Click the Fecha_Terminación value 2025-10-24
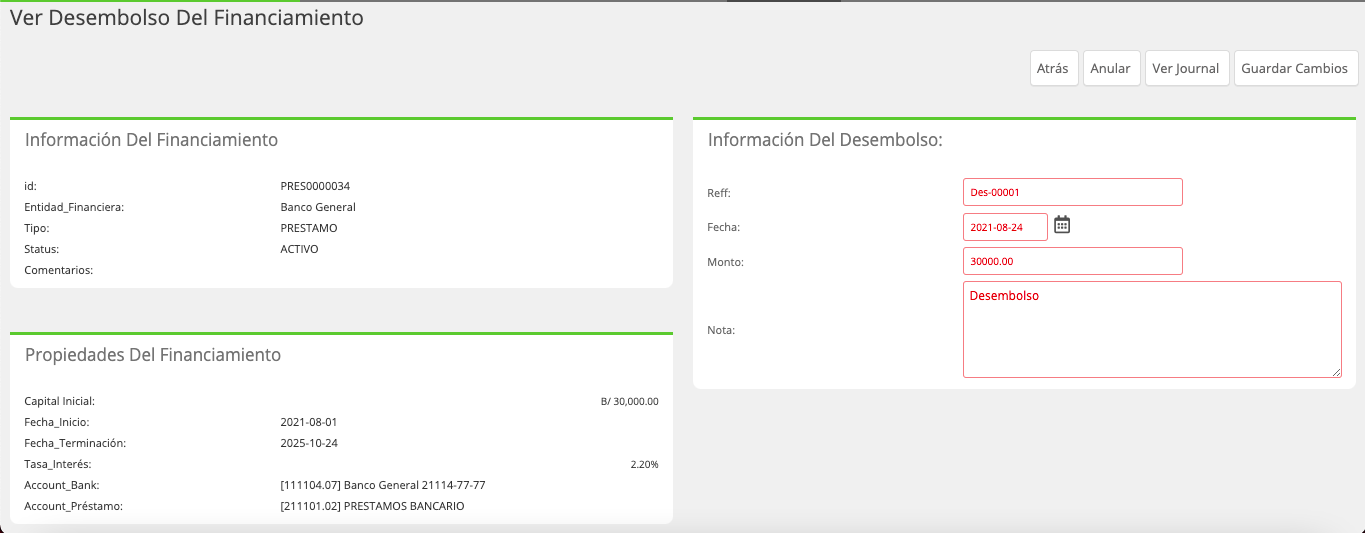The width and height of the screenshot is (1365, 533). 309,443
